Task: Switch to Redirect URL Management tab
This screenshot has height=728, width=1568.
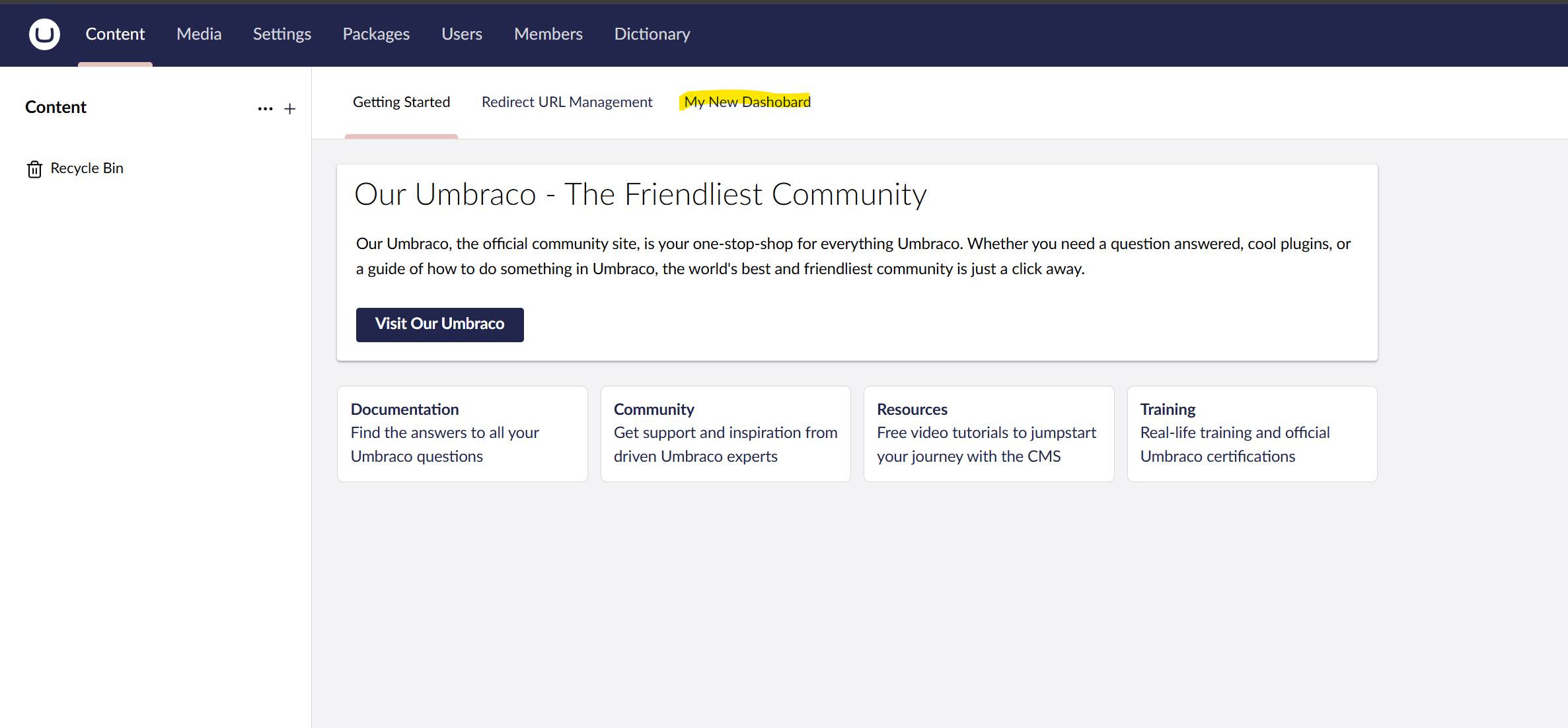Action: [567, 102]
